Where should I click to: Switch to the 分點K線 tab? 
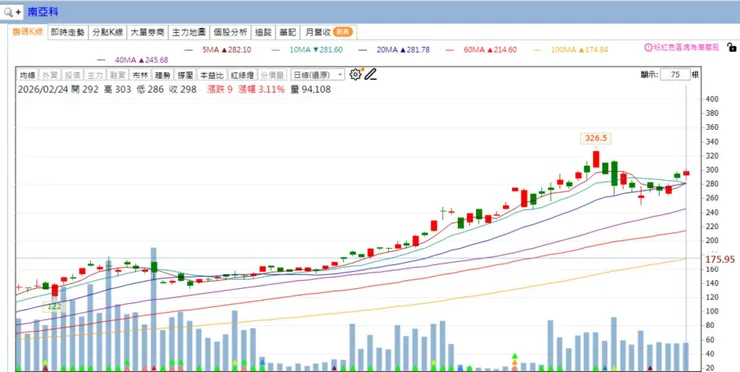108,33
